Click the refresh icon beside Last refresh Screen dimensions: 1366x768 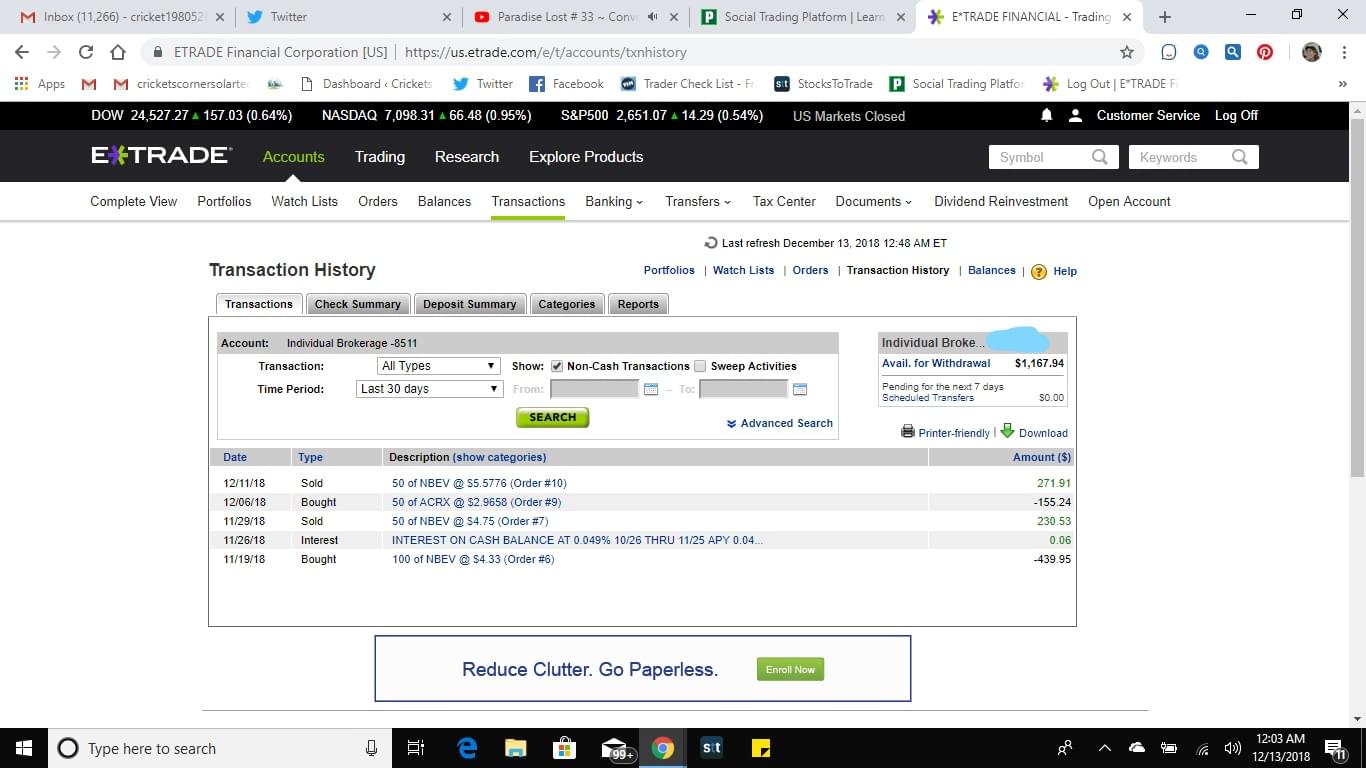coord(711,243)
